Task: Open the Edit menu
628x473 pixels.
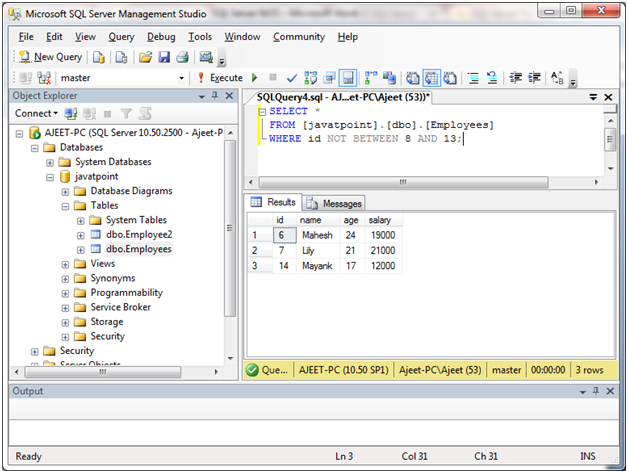Action: click(54, 37)
